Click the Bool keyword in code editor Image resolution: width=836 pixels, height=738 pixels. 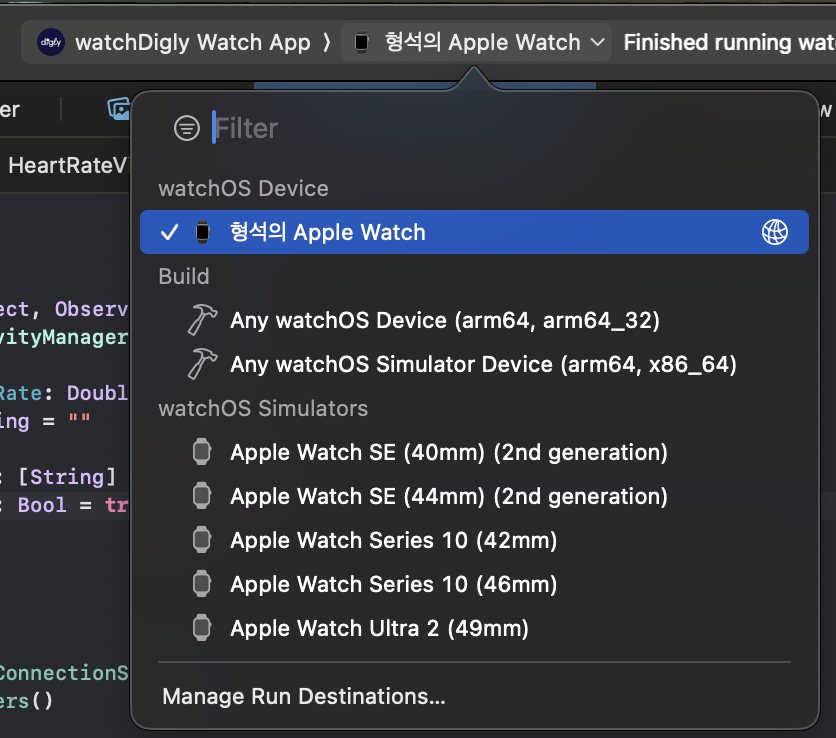pyautogui.click(x=42, y=505)
